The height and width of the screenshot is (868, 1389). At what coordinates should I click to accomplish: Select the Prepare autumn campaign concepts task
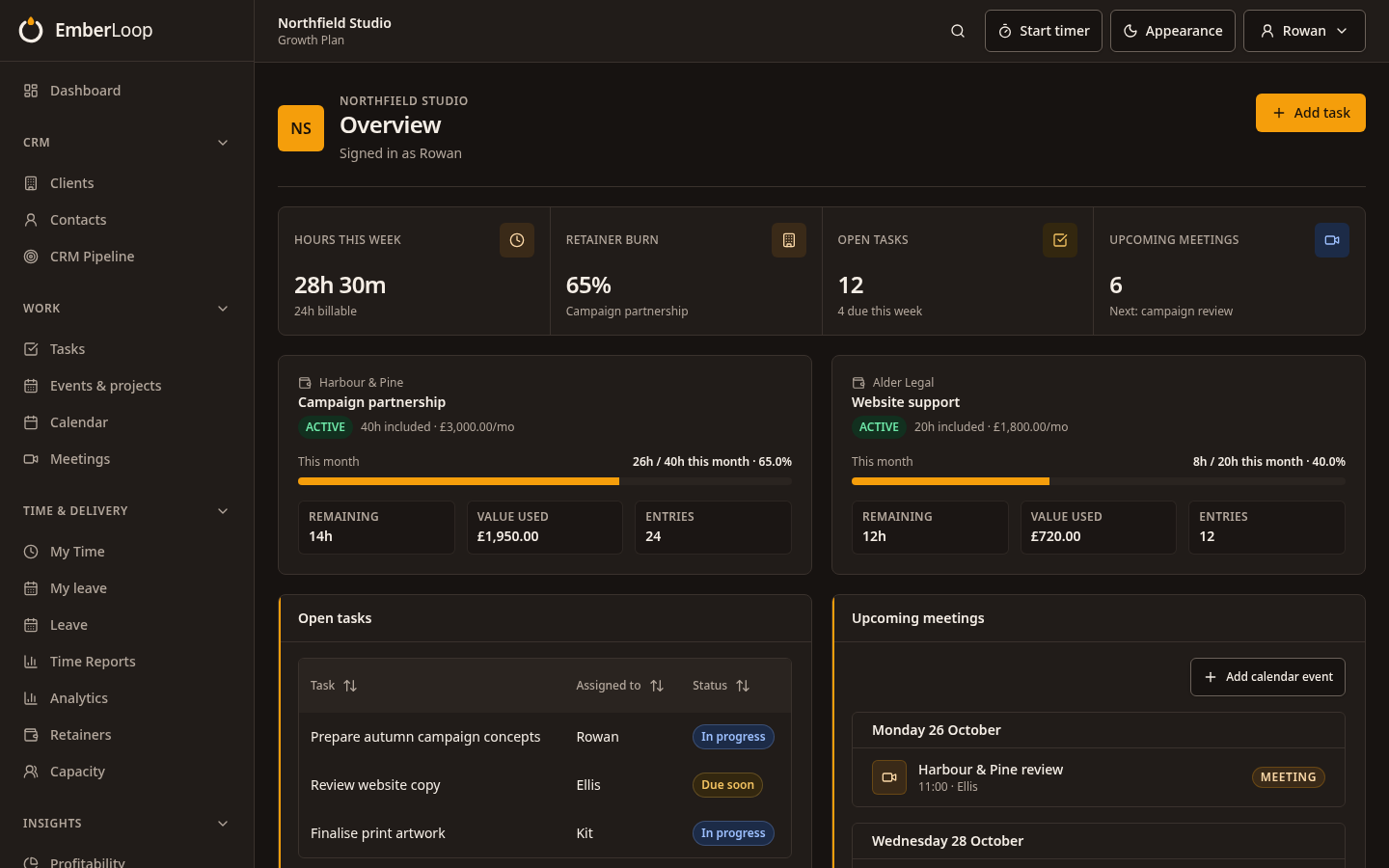[x=425, y=737]
